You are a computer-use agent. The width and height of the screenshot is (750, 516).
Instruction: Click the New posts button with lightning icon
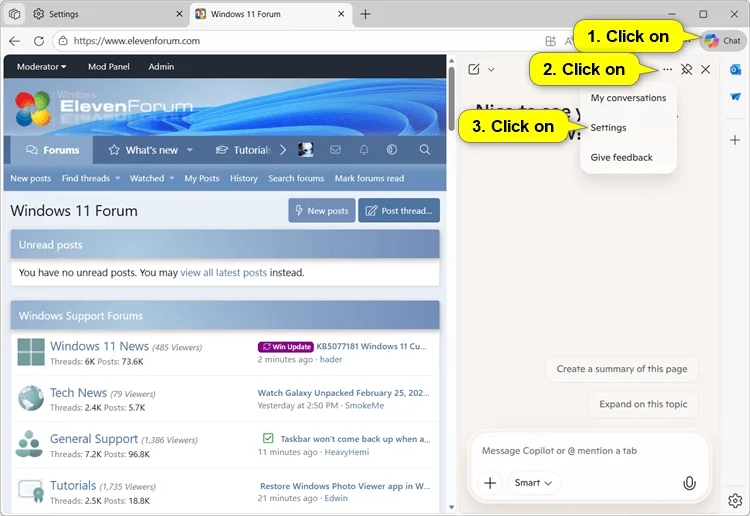click(x=322, y=210)
